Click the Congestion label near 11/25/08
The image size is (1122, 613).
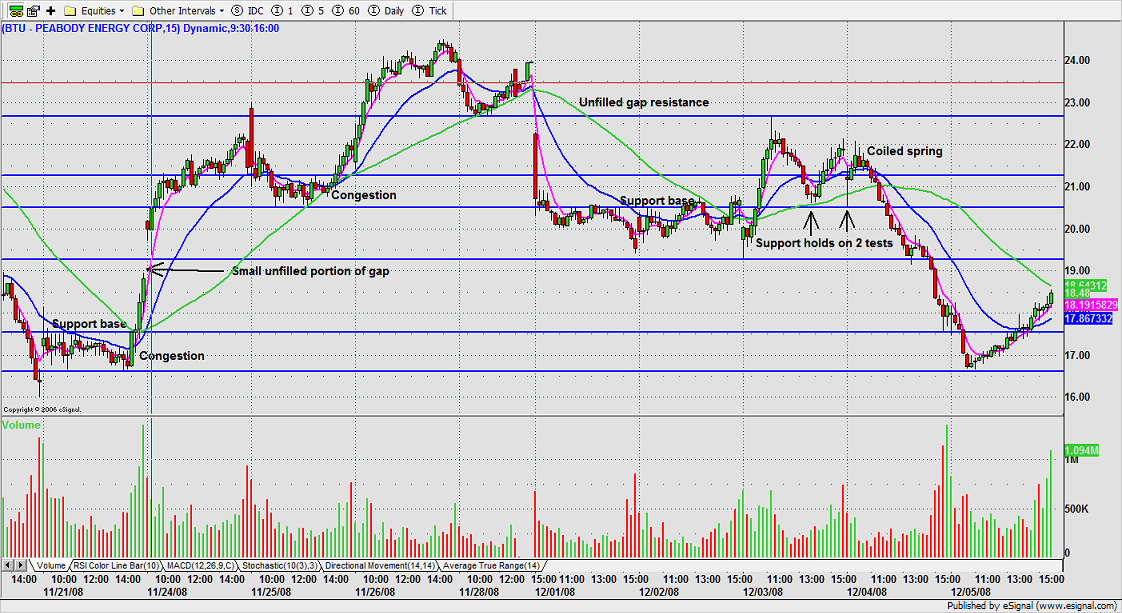[364, 195]
